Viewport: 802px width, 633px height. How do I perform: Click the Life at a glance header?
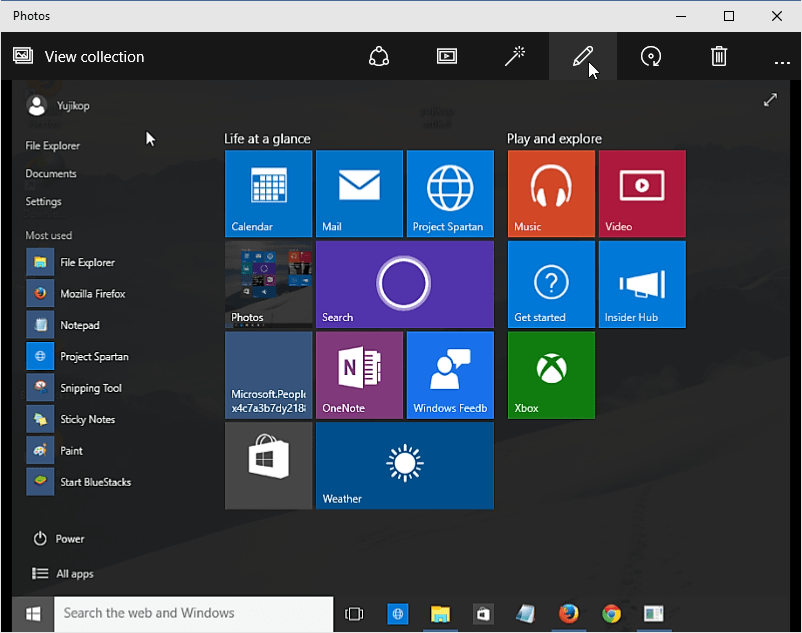point(267,139)
